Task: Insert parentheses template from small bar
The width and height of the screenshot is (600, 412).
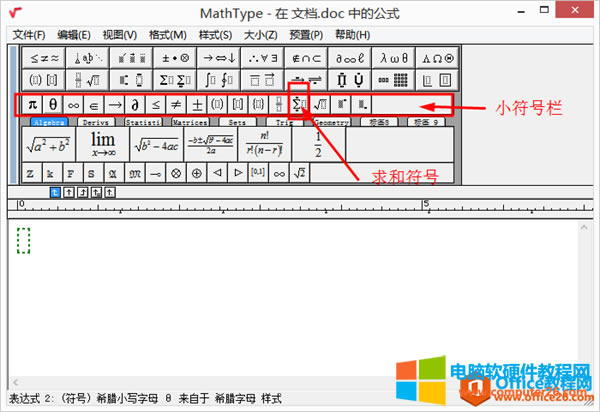Action: coord(217,104)
